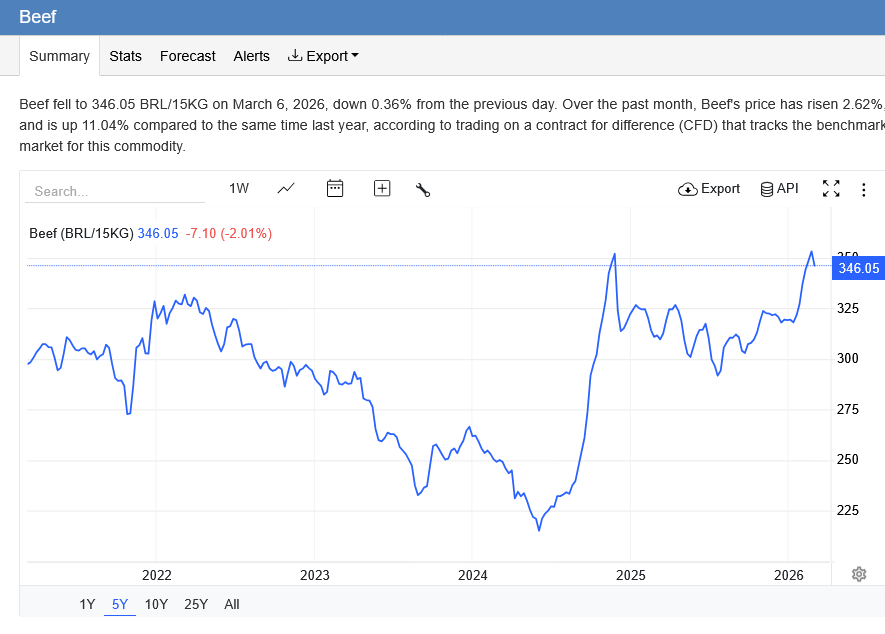This screenshot has height=634, width=885.
Task: Click the fullscreen expand icon
Action: pyautogui.click(x=831, y=189)
